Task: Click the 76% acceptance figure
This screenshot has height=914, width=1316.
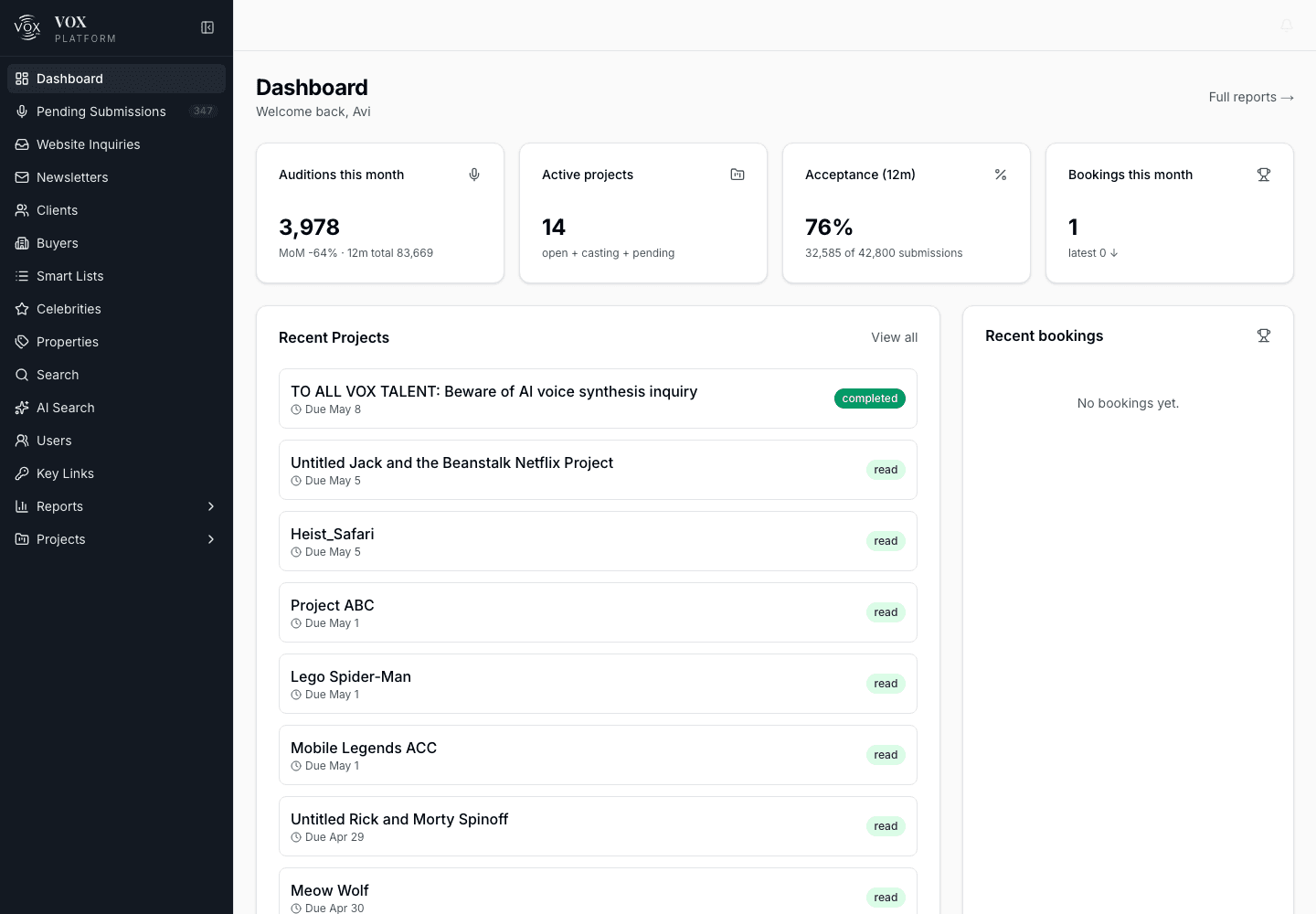Action: (x=829, y=227)
